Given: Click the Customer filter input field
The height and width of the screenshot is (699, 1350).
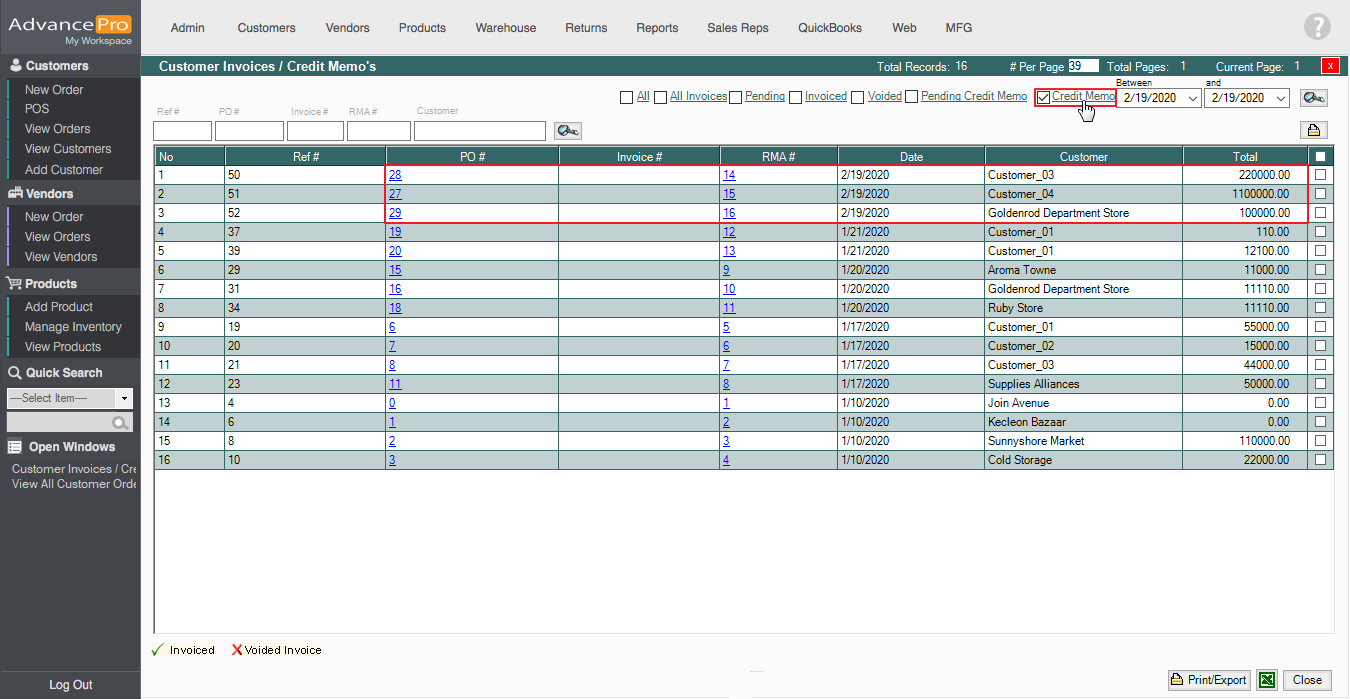Looking at the screenshot, I should [479, 131].
